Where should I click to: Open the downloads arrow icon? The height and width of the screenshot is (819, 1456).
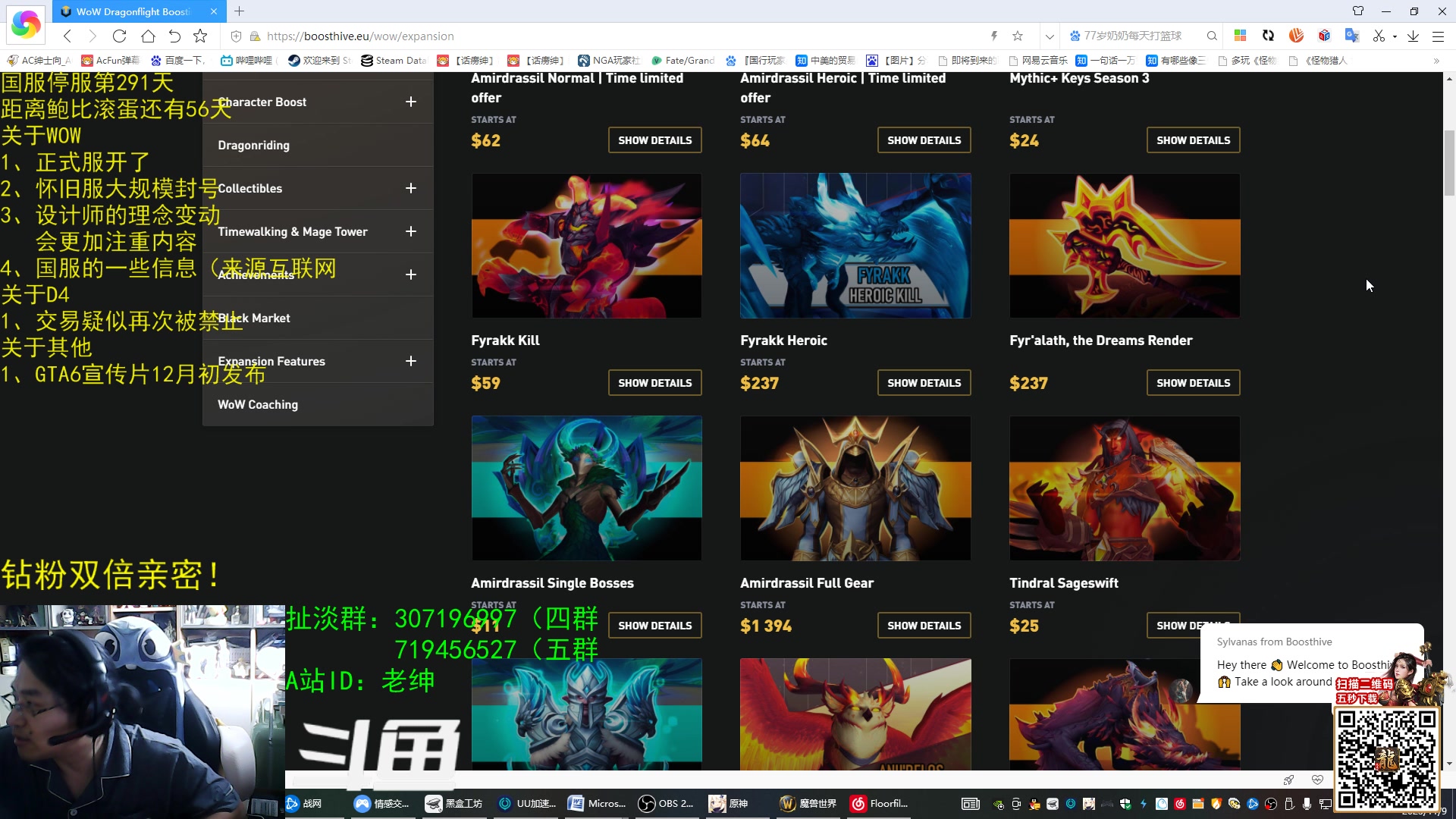pos(1413,36)
